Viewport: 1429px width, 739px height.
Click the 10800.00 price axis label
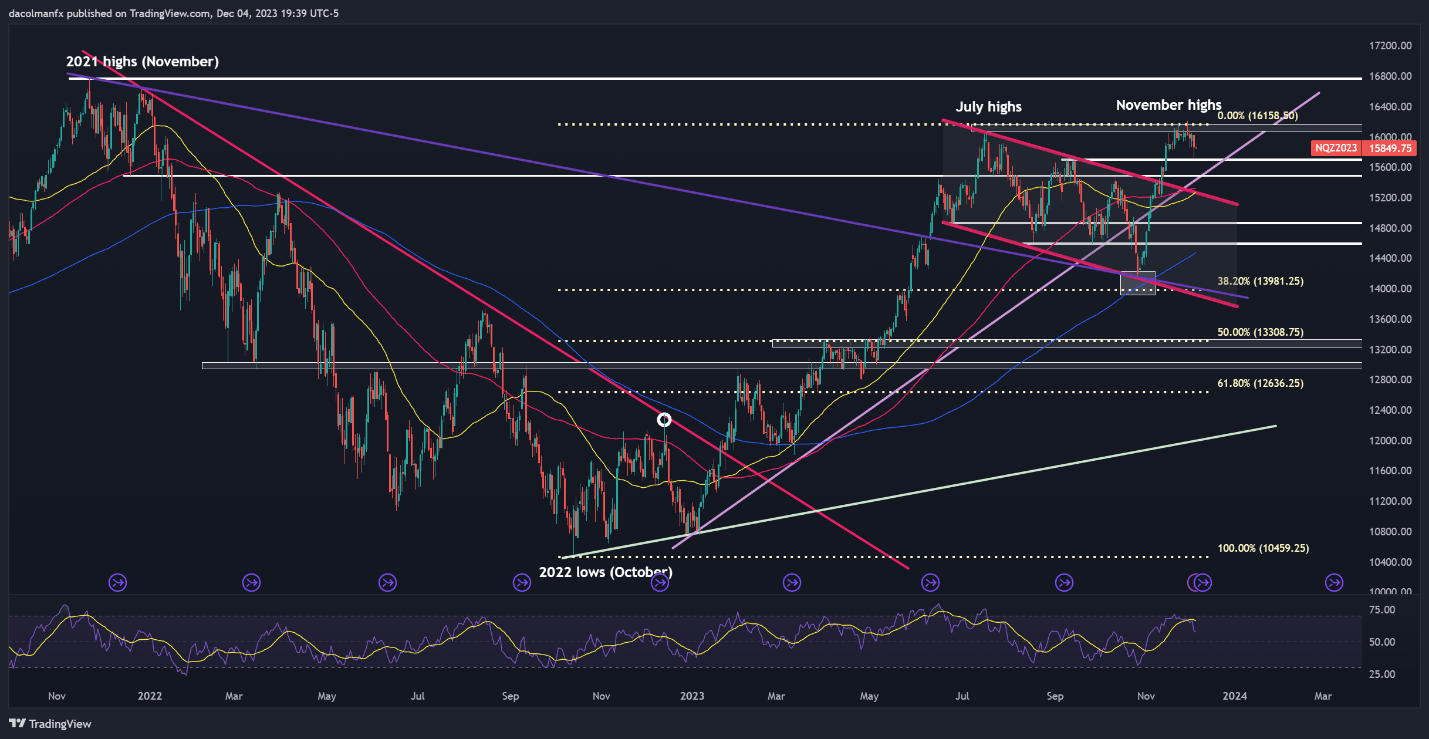click(1391, 532)
